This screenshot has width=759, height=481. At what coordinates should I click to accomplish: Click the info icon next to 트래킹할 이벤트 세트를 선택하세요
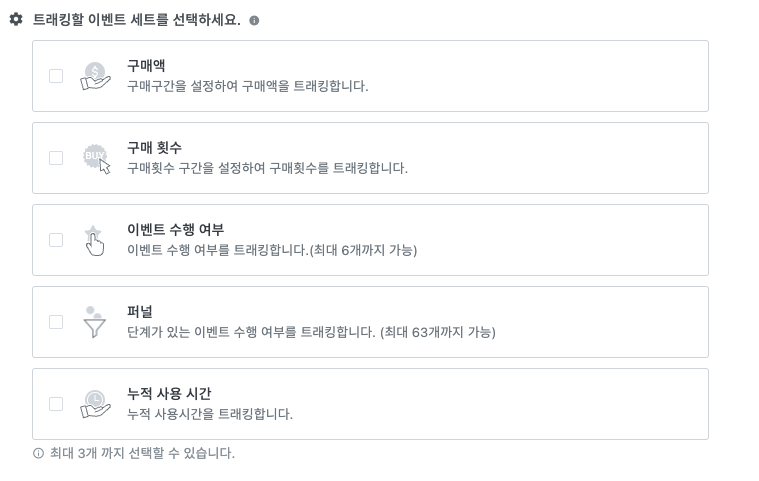[254, 20]
